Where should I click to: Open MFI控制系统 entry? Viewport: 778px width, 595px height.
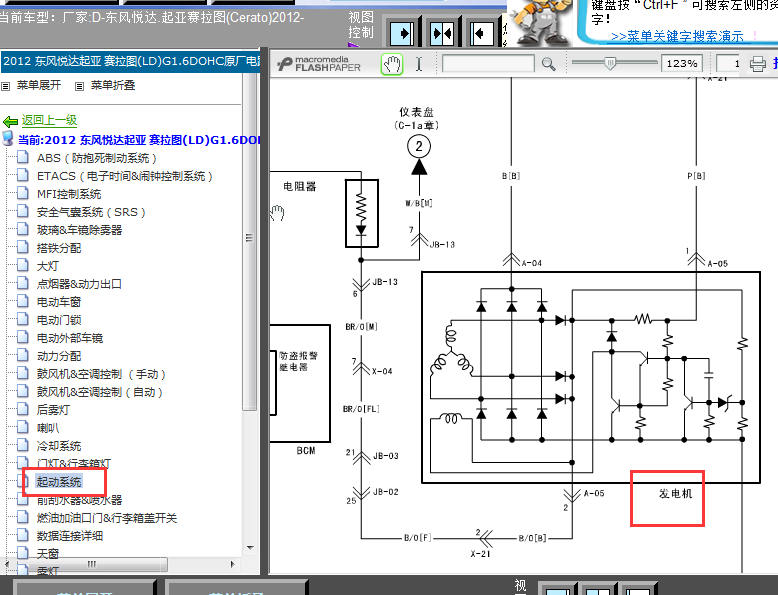[69, 194]
